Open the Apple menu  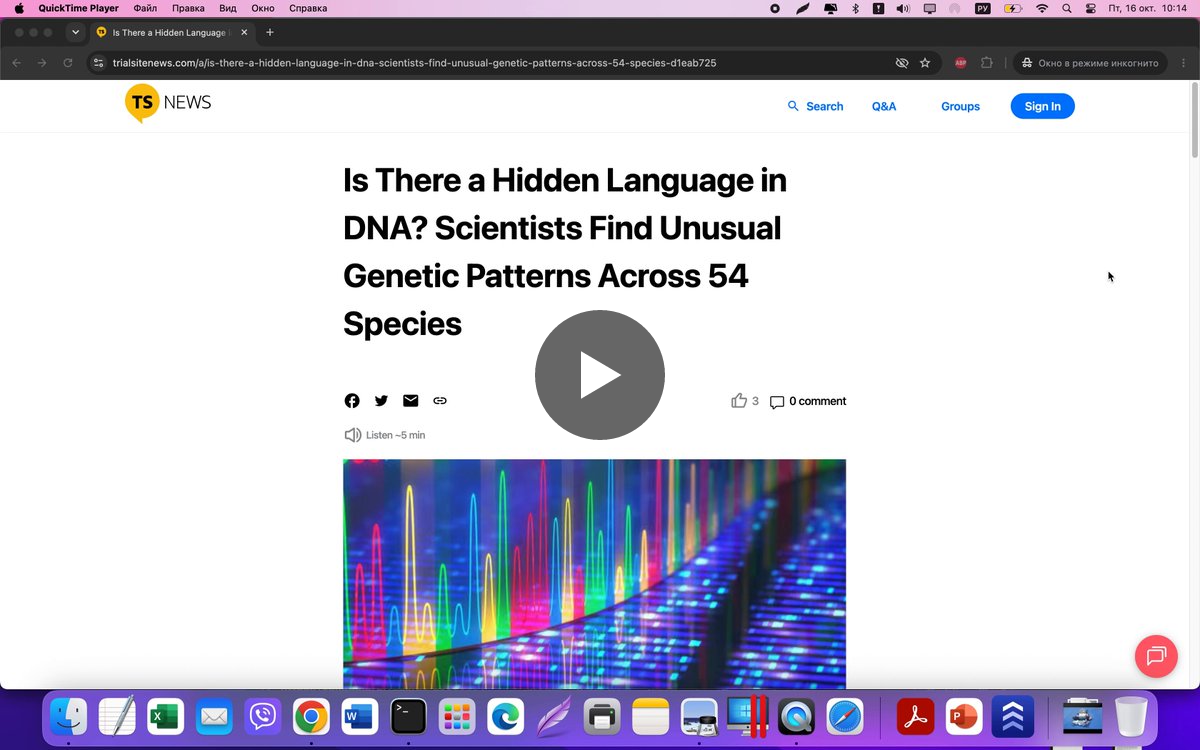click(x=18, y=8)
